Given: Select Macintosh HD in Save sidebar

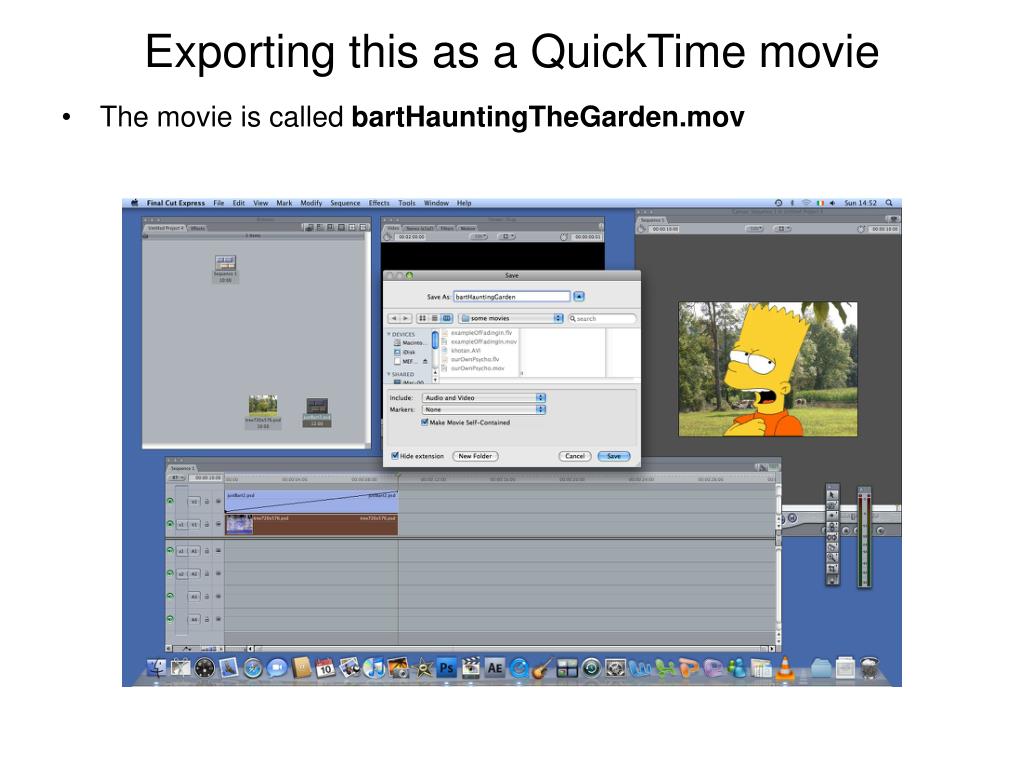Looking at the screenshot, I should point(409,343).
